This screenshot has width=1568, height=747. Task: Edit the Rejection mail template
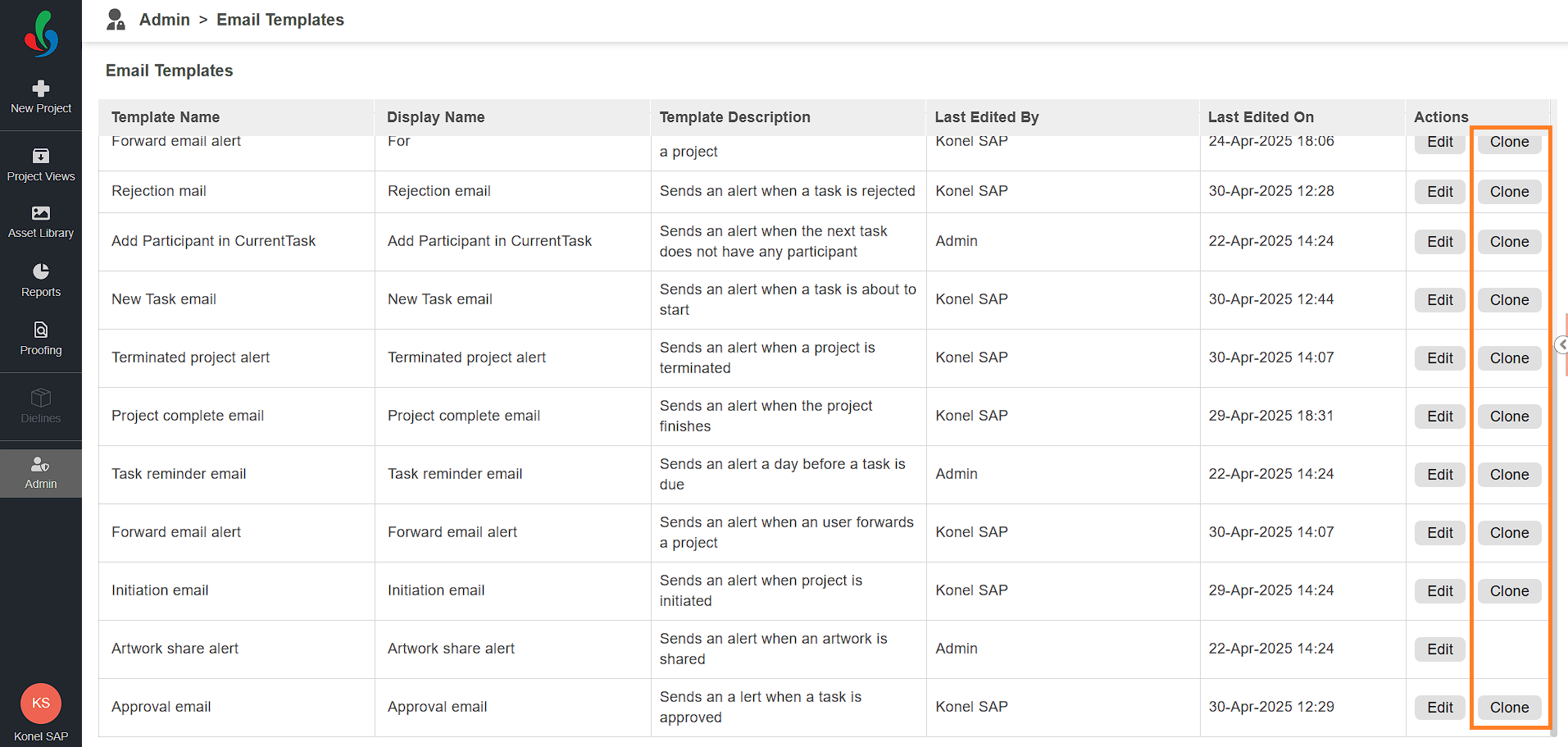tap(1440, 192)
